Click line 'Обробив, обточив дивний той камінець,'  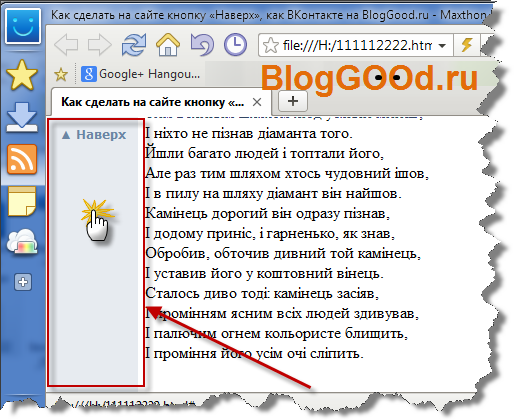click(283, 254)
